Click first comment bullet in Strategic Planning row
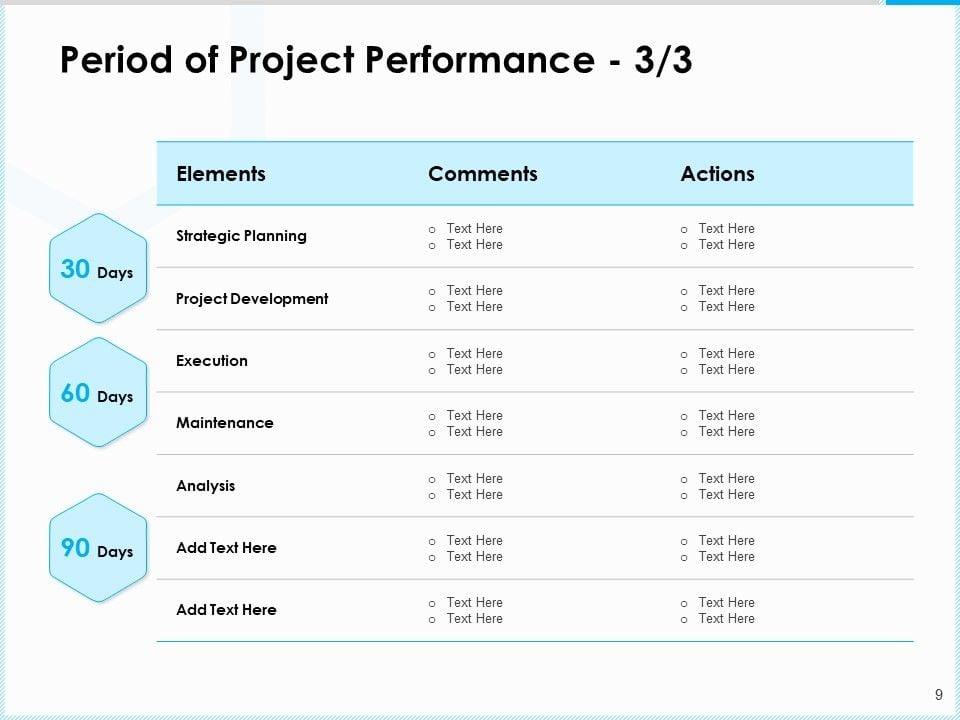960x720 pixels. (474, 229)
